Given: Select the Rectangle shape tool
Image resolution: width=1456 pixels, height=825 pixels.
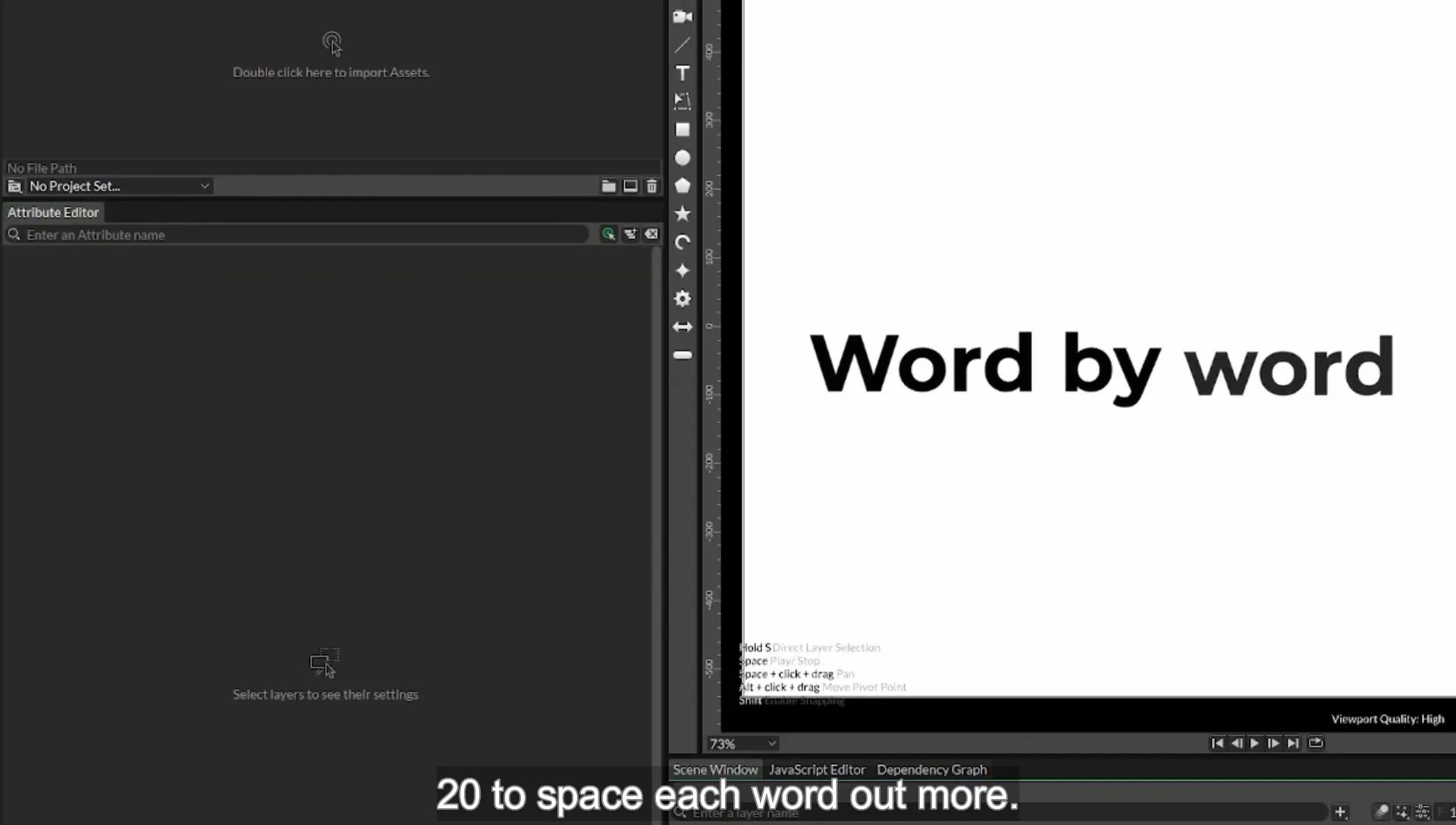Looking at the screenshot, I should pyautogui.click(x=682, y=130).
